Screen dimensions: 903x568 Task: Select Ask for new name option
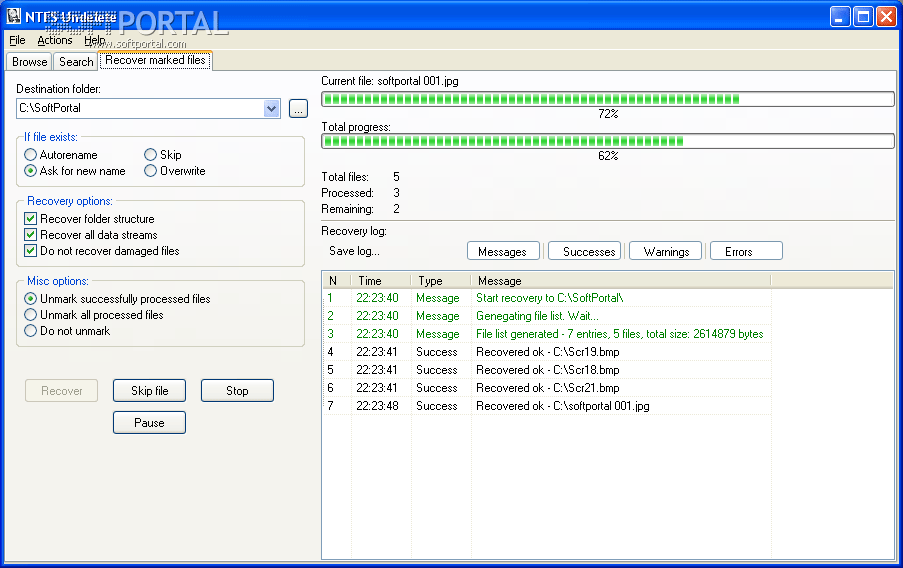(x=75, y=171)
